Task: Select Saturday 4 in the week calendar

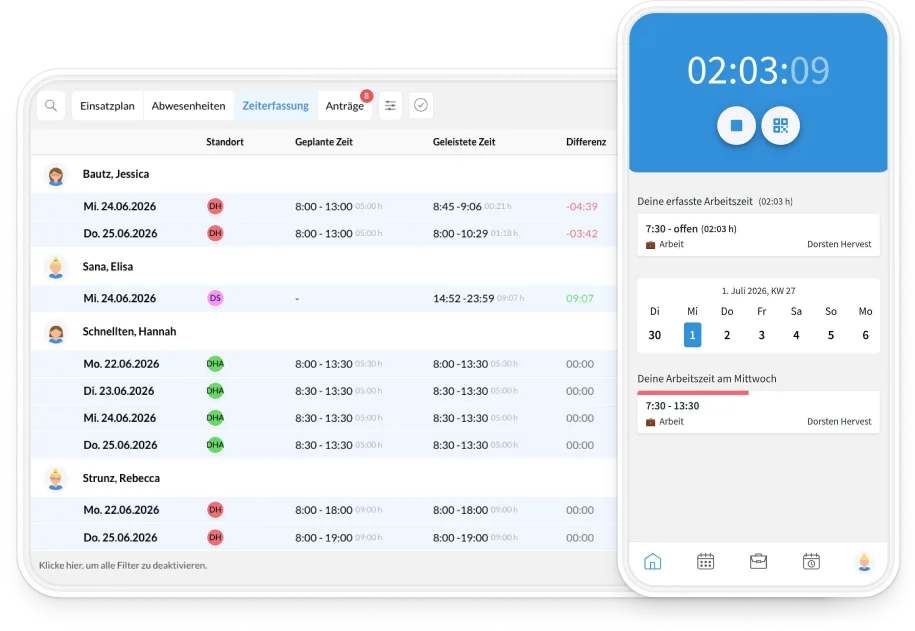Action: point(796,335)
